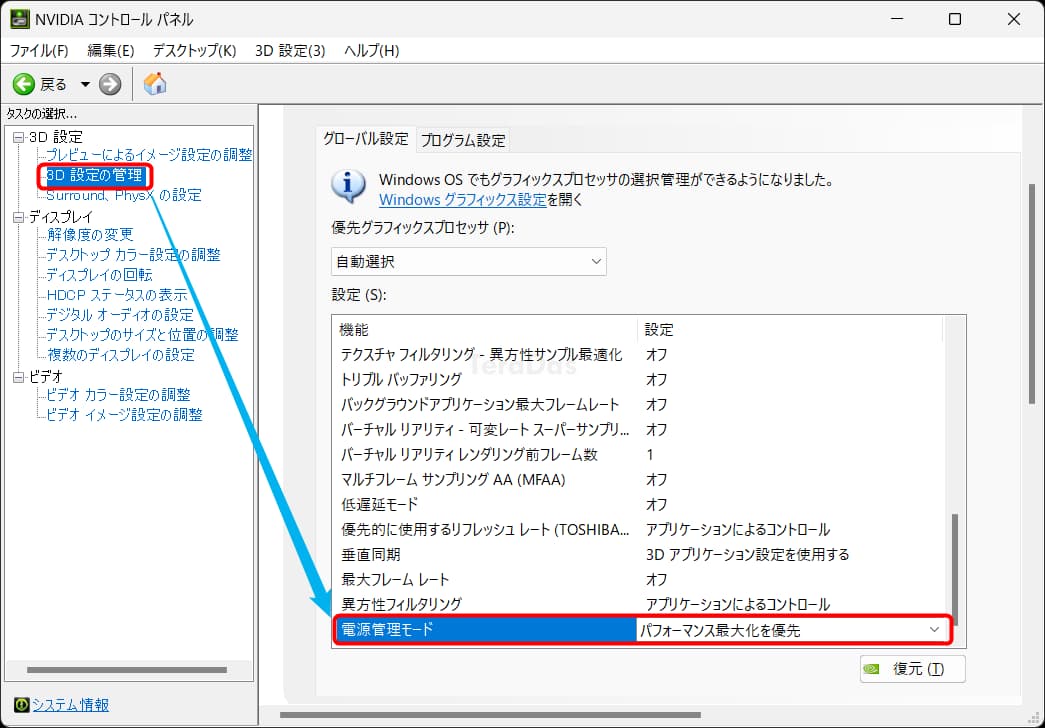Open the 編集(E) menu
The height and width of the screenshot is (728, 1045).
111,51
